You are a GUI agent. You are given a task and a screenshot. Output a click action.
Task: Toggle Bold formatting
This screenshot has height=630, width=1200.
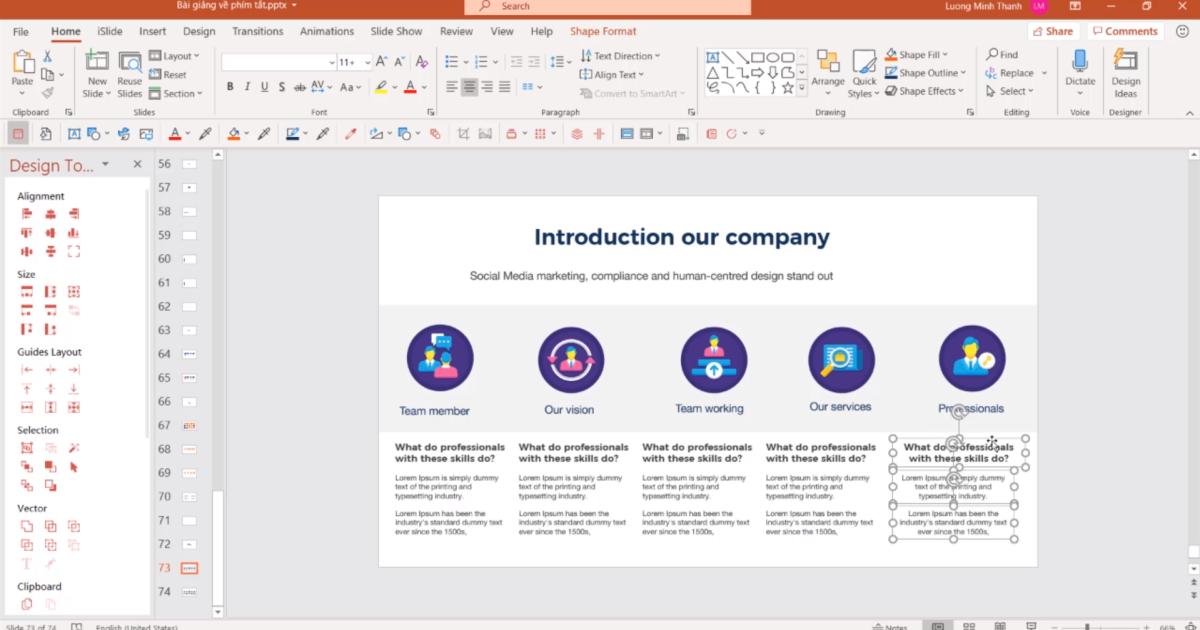click(x=231, y=87)
